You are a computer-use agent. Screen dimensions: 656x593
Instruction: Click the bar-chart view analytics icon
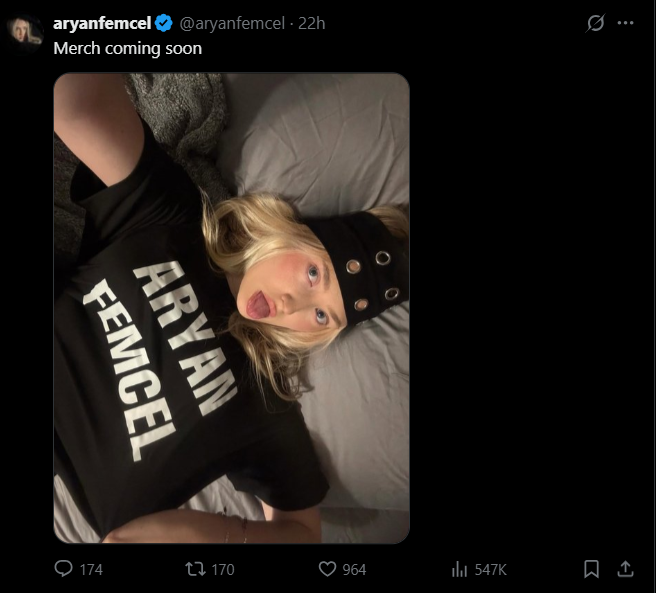(x=459, y=569)
